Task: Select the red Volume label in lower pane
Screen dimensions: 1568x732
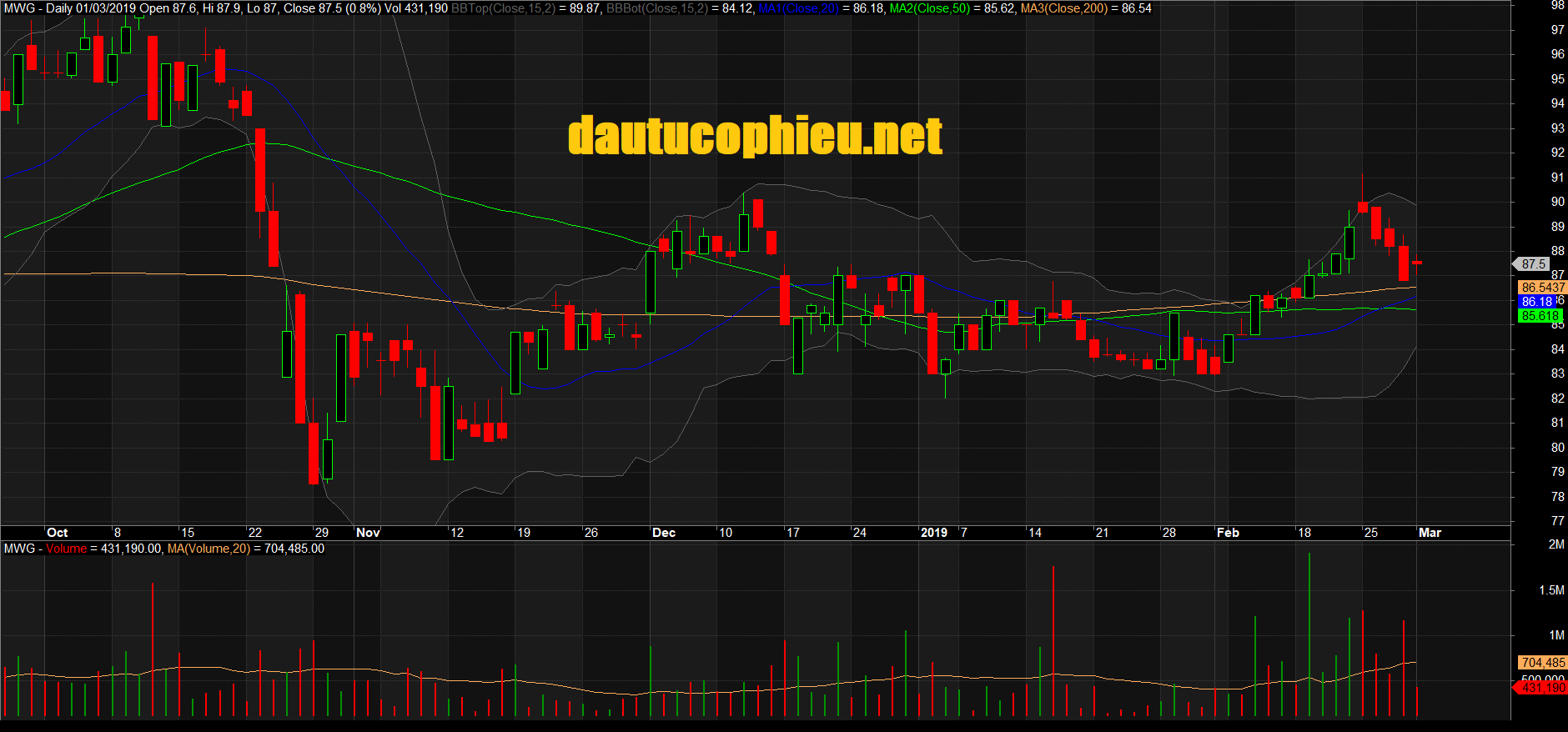Action: pyautogui.click(x=66, y=549)
